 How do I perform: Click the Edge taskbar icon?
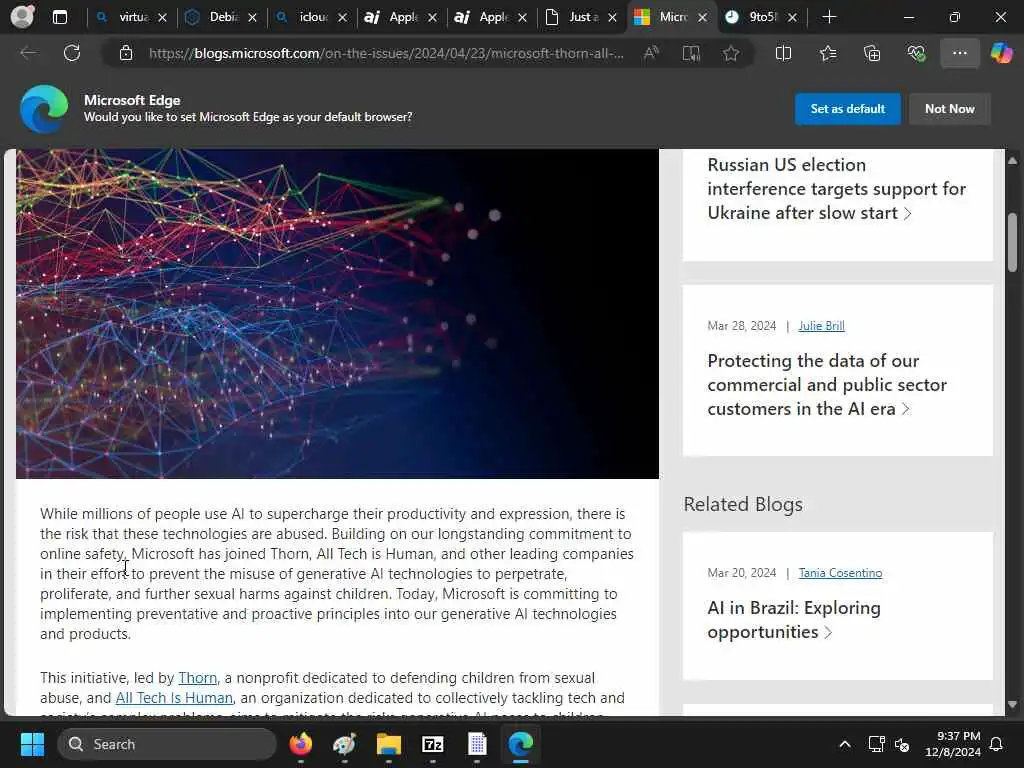520,744
